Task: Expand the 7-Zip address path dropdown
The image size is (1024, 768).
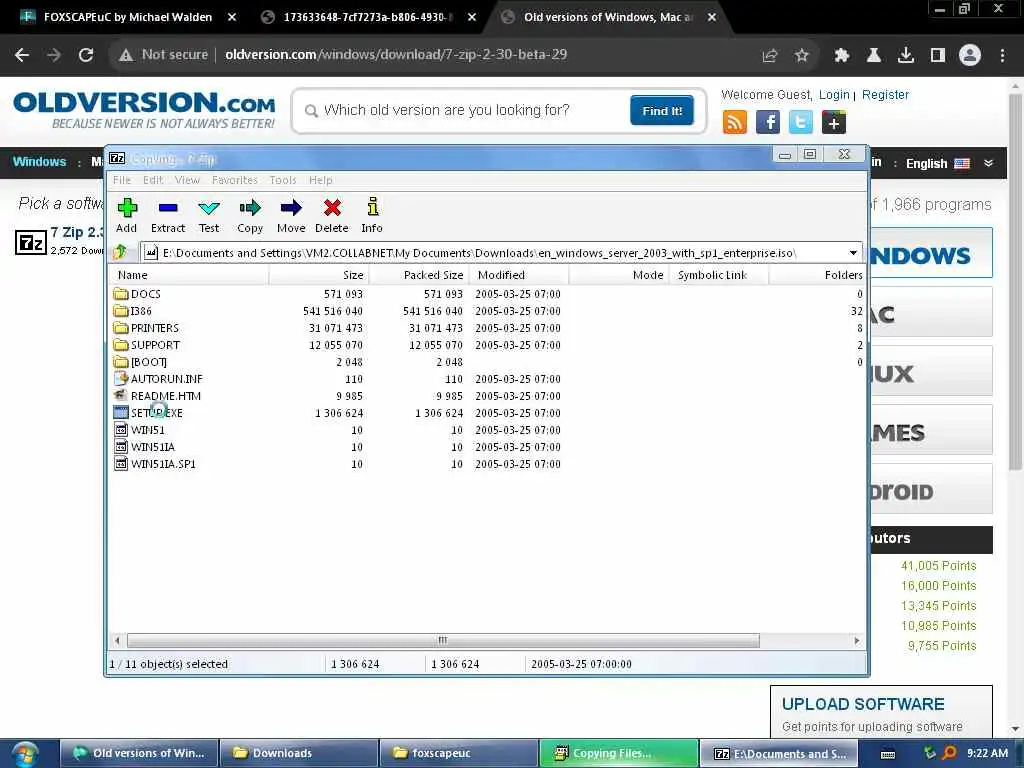Action: click(x=853, y=253)
